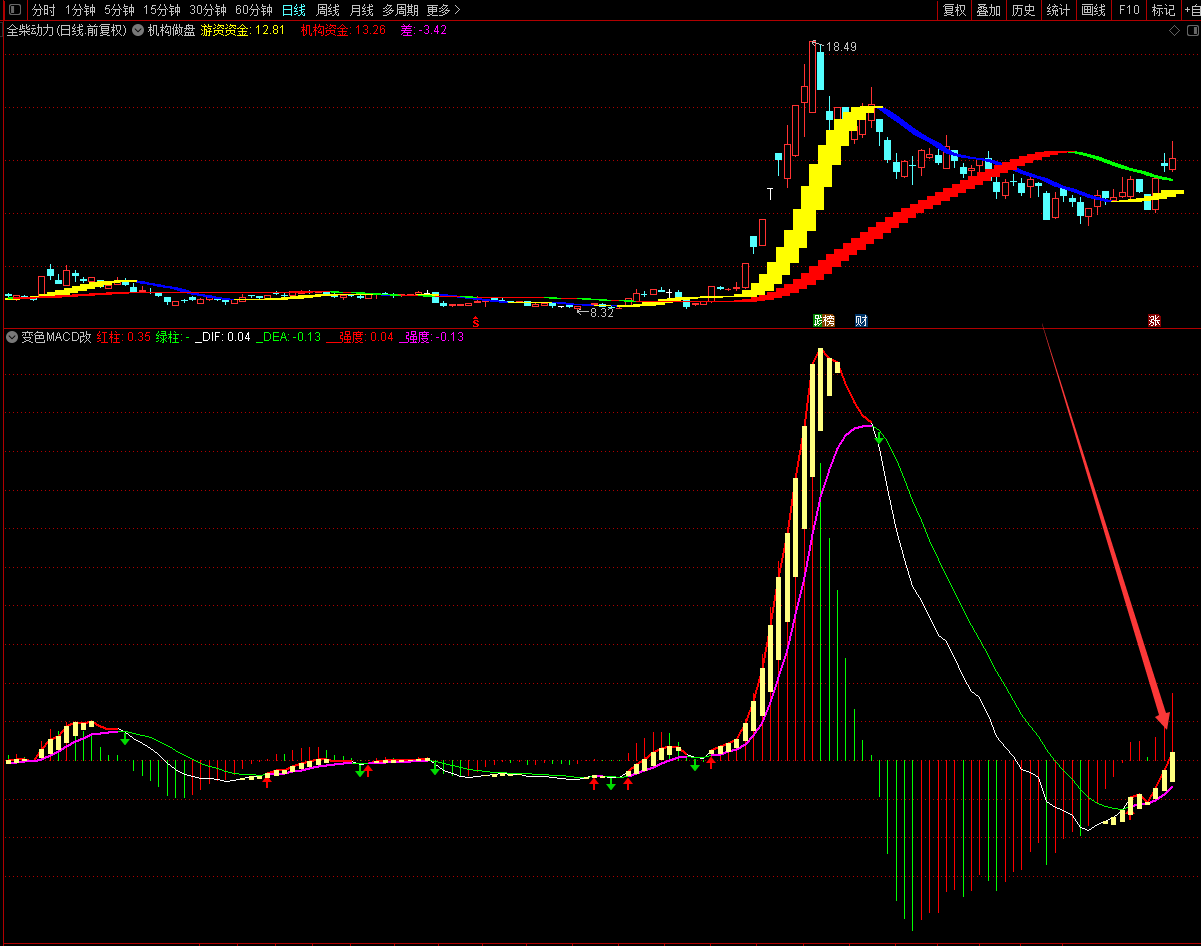1201x946 pixels.
Task: Open the 多周期 multi-period view
Action: click(x=400, y=10)
